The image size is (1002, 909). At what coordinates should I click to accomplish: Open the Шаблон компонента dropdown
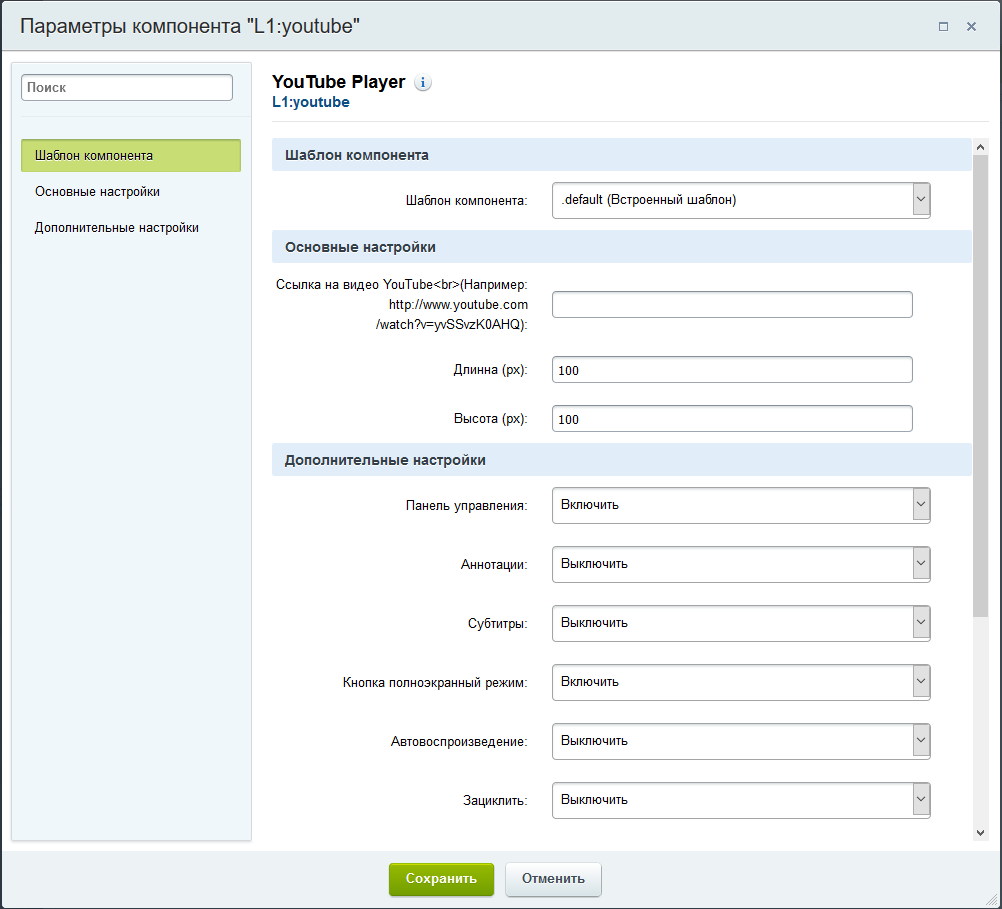click(741, 200)
